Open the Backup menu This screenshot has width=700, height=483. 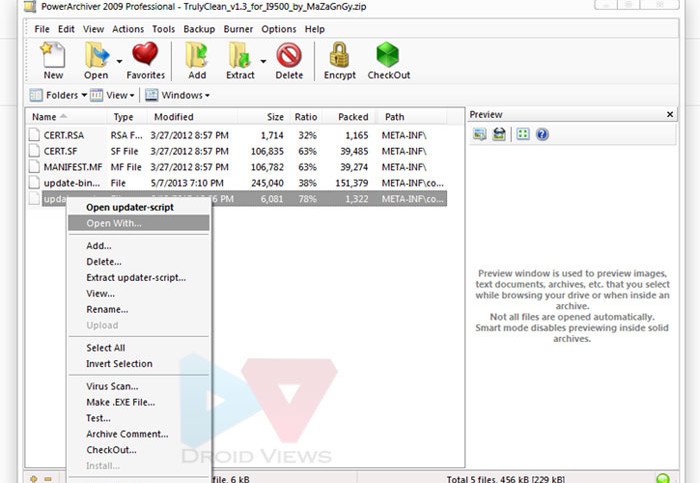point(199,29)
